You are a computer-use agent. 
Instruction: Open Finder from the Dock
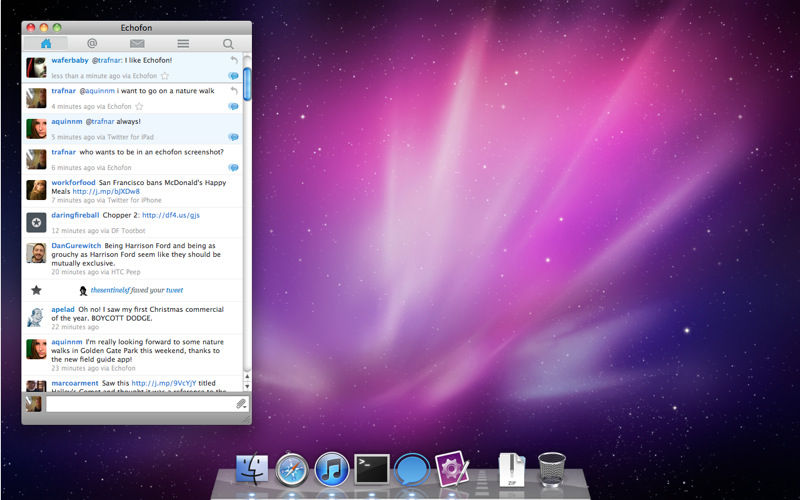(x=252, y=469)
